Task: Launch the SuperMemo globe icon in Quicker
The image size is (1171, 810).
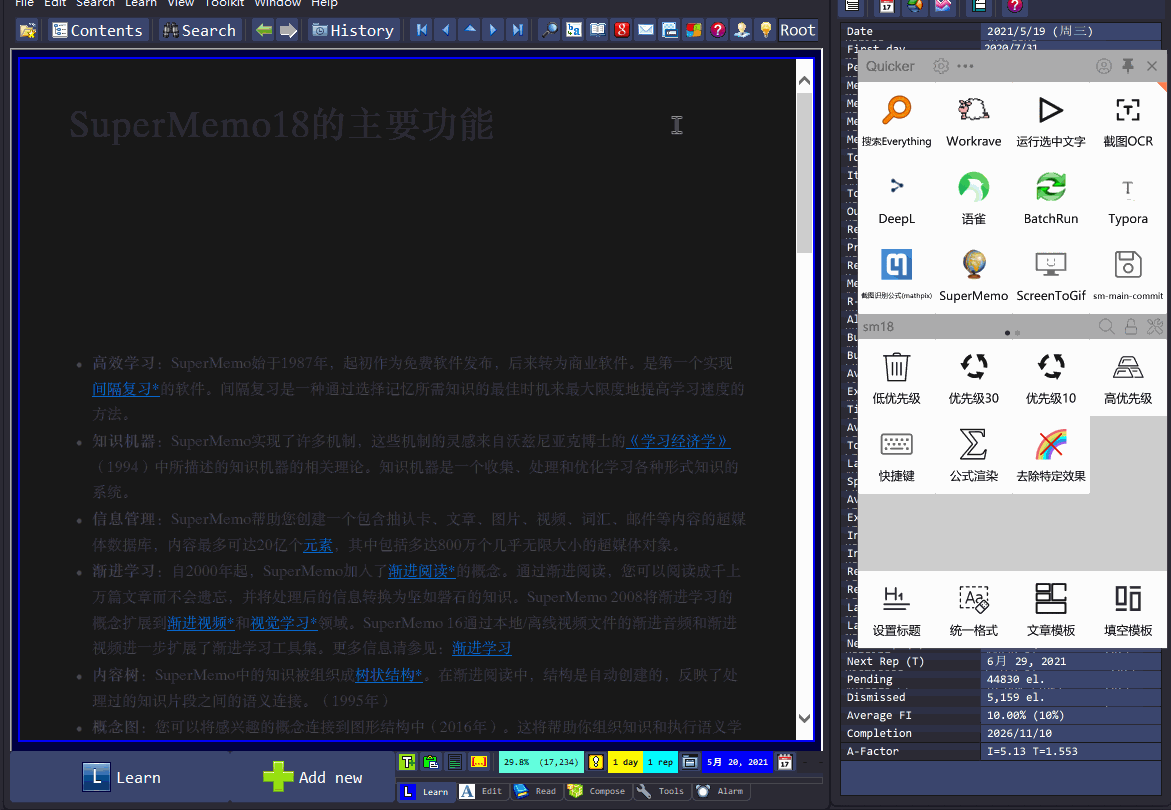Action: [974, 275]
